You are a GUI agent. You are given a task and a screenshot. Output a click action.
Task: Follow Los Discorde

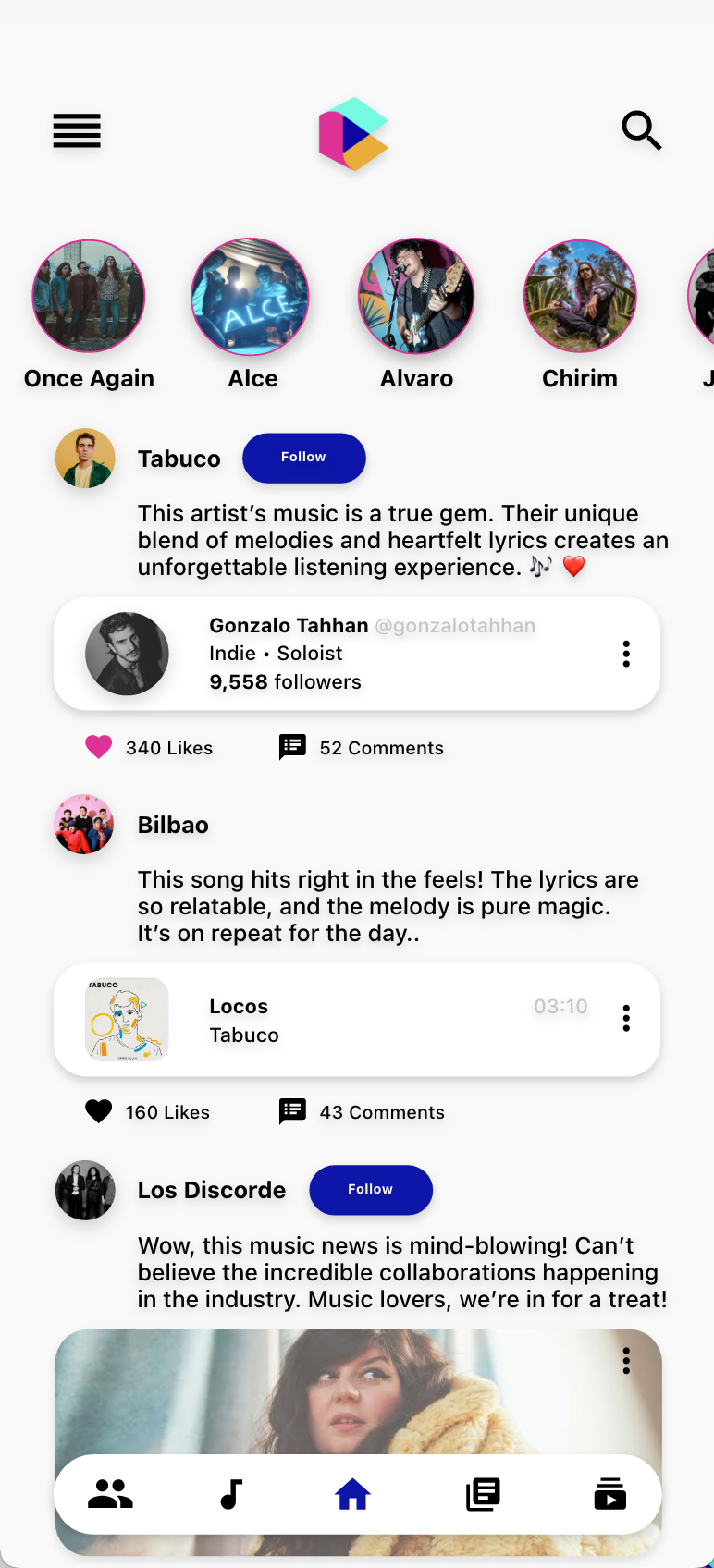click(x=370, y=1190)
